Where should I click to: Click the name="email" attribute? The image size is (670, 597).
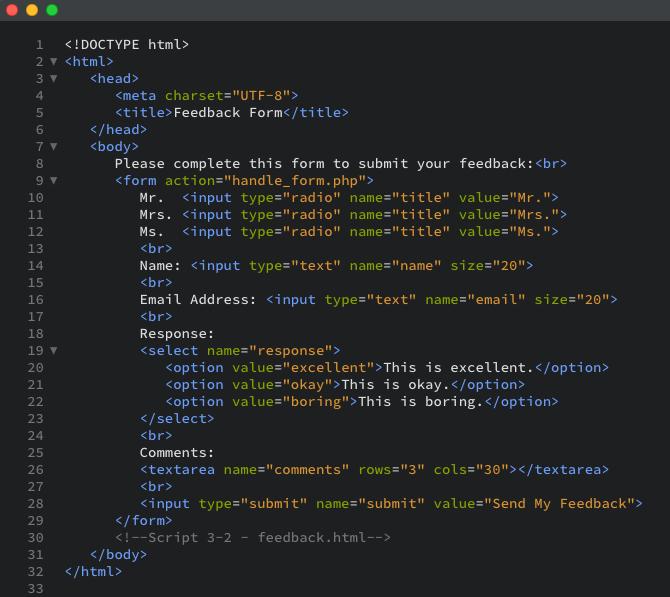[475, 300]
